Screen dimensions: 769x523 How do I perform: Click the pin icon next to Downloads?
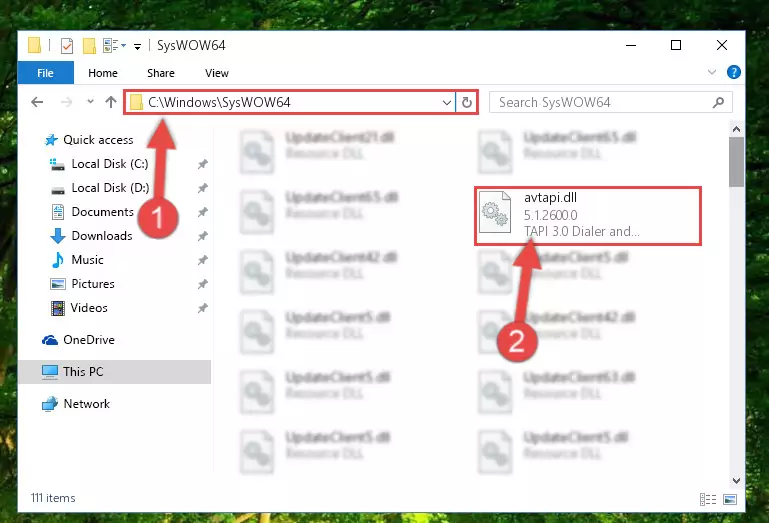[x=203, y=236]
